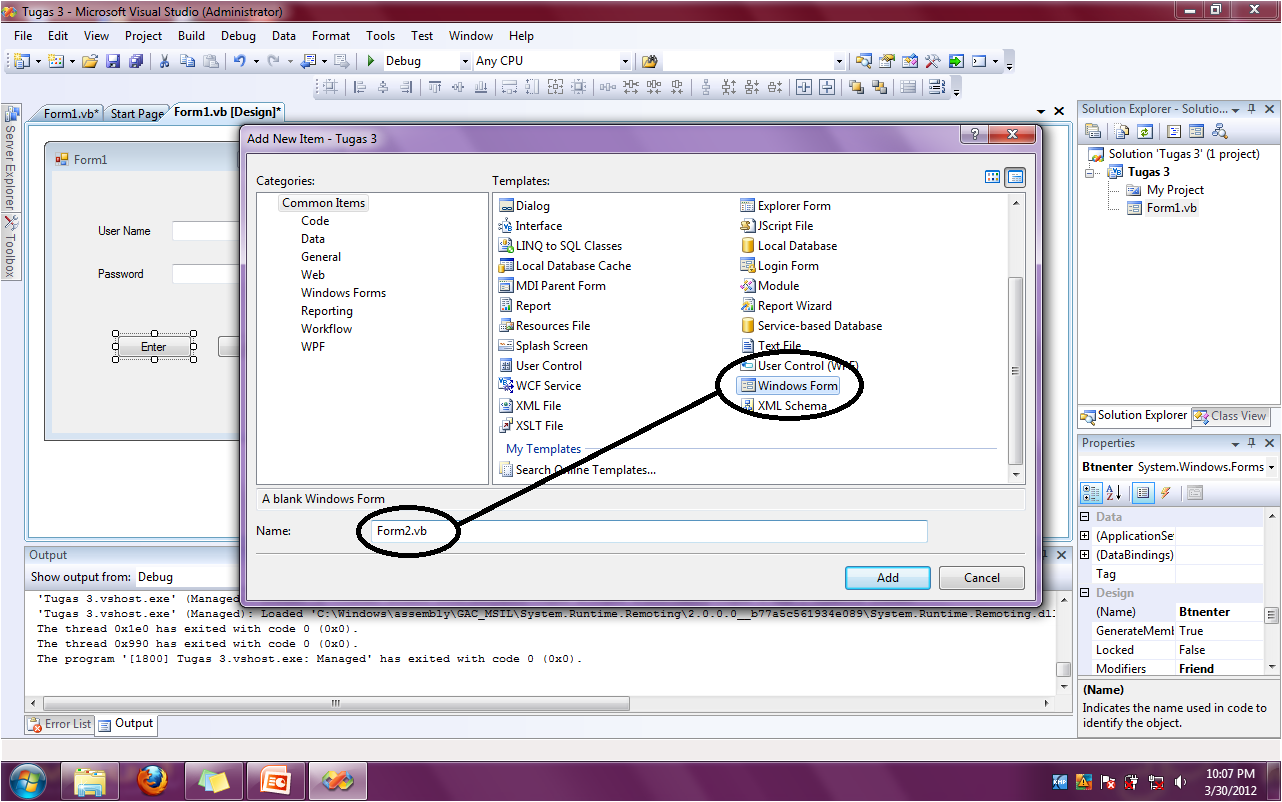Click the Bring to Front layout icon

856,87
